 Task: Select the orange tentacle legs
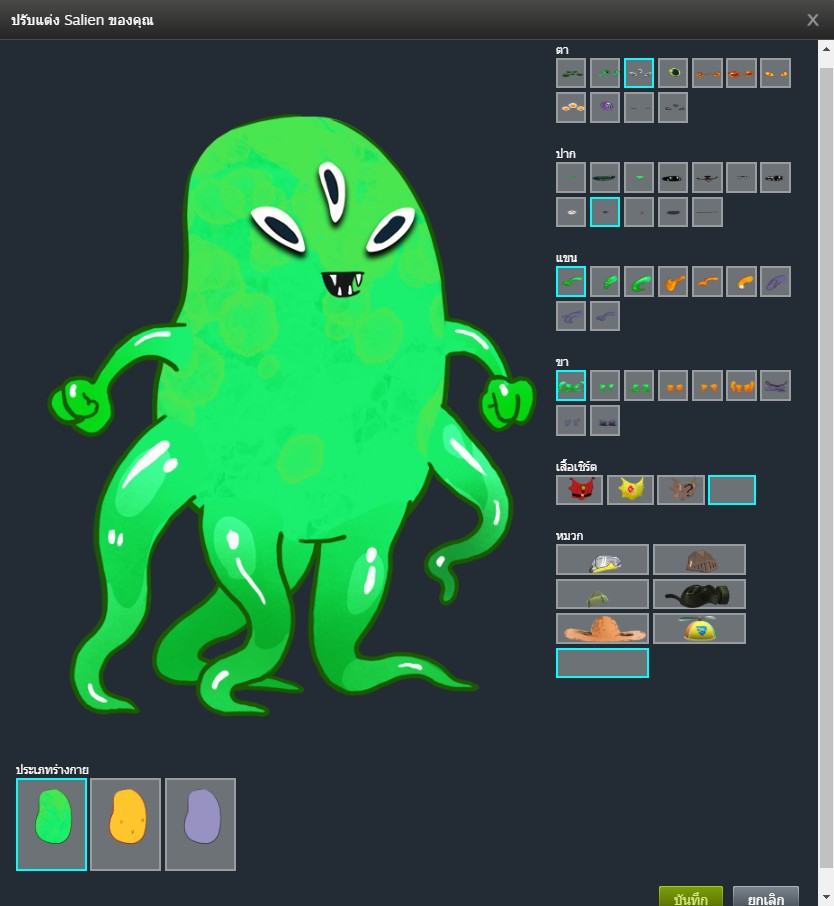point(741,385)
